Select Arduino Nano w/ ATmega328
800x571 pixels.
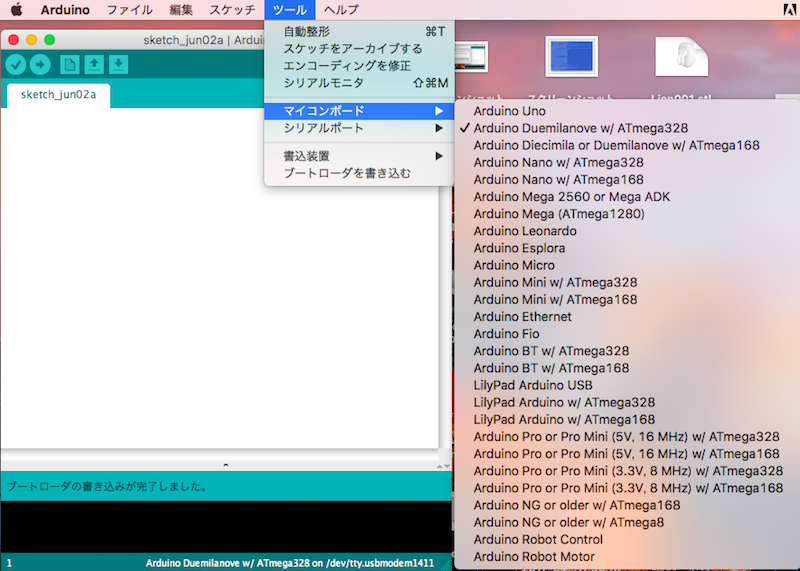pos(627,162)
